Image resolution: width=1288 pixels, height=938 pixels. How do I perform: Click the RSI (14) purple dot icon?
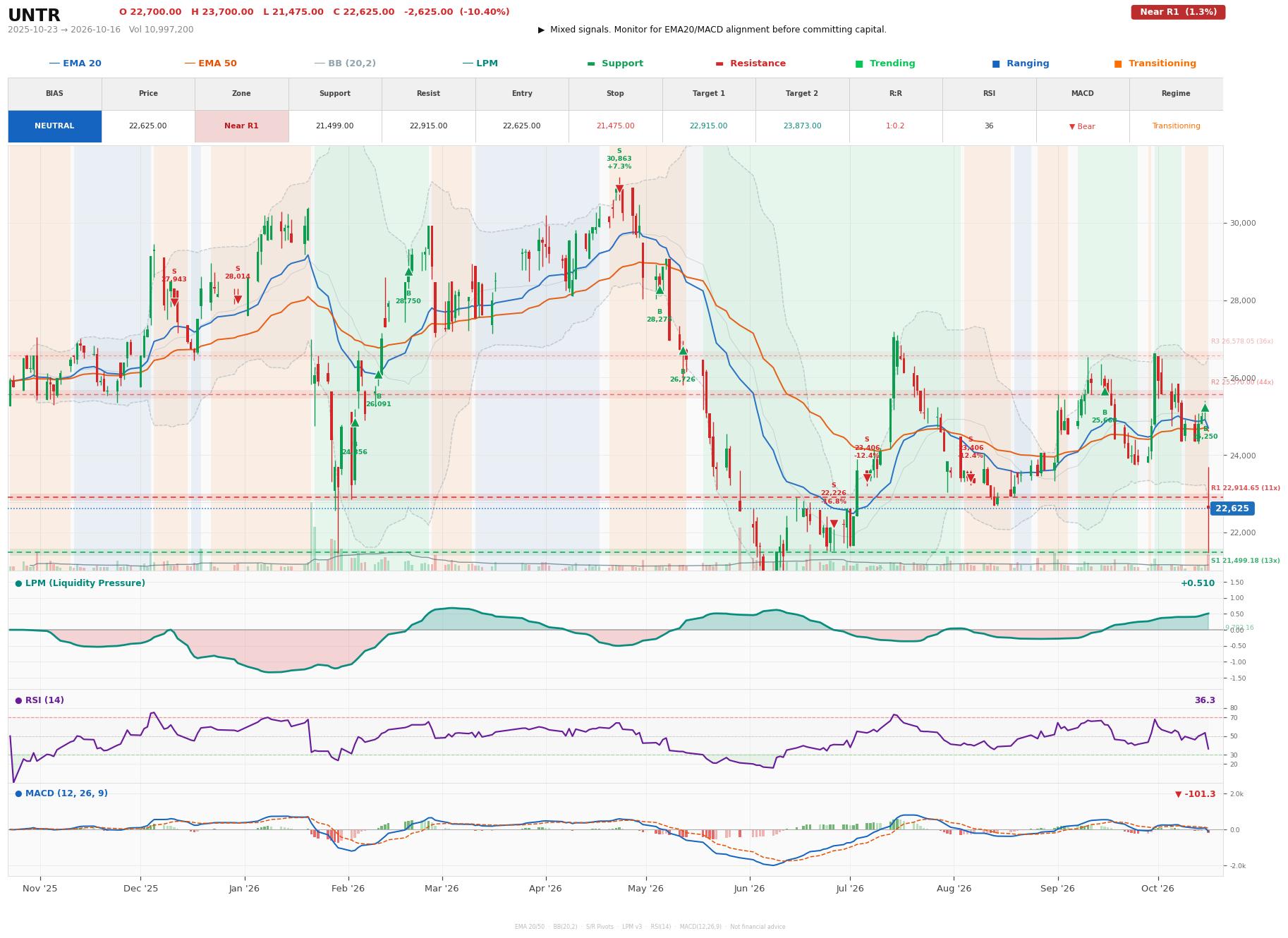[18, 700]
